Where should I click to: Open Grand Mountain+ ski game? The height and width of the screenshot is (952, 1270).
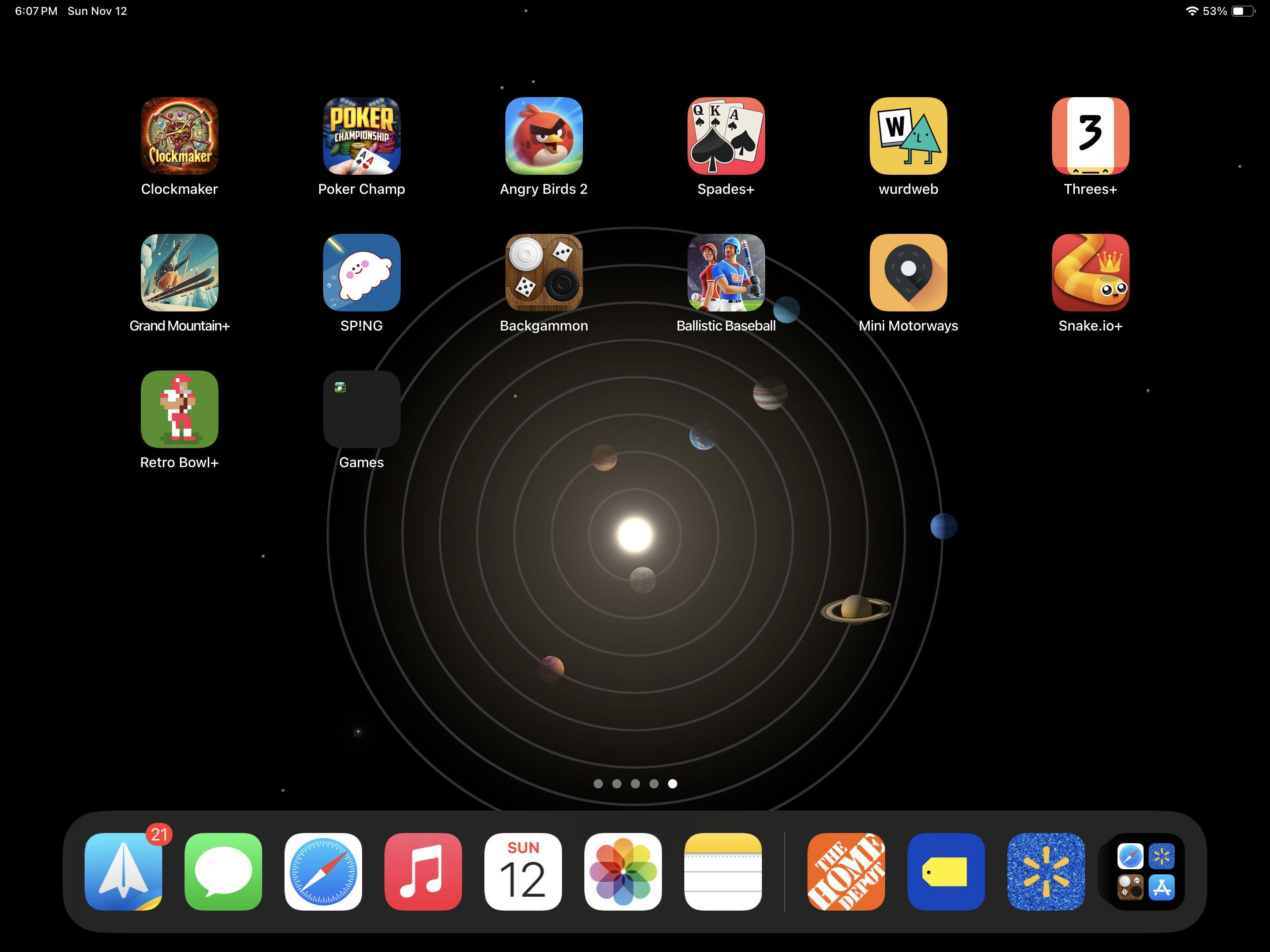[179, 273]
